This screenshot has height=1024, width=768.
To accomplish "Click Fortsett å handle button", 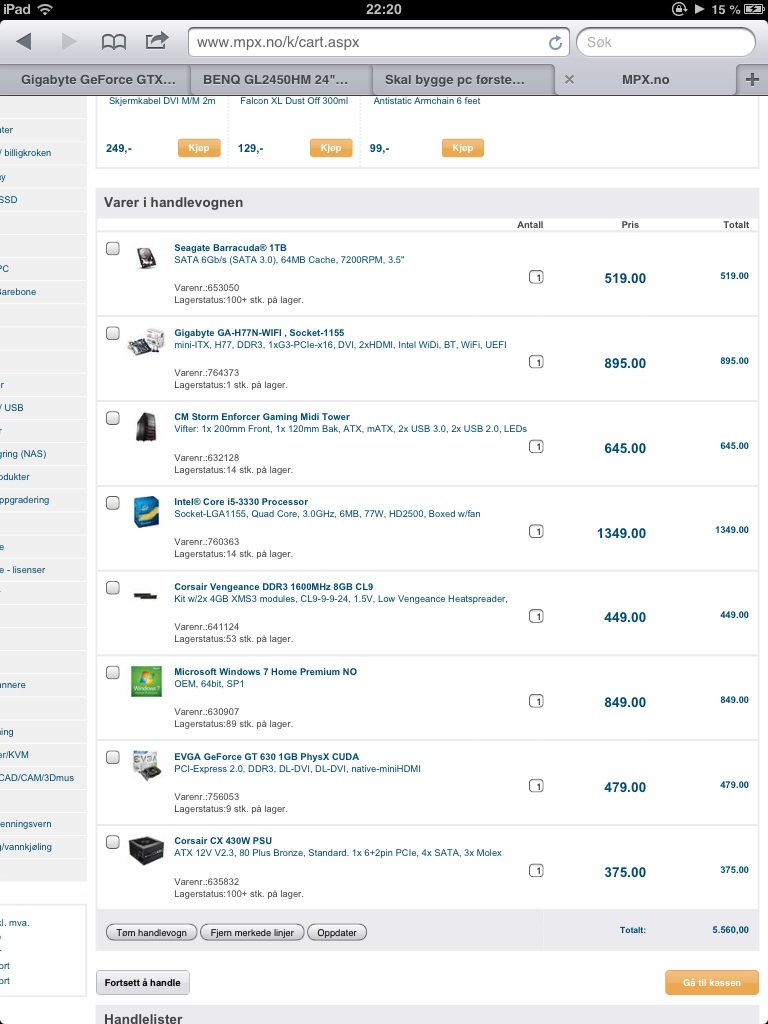I will pos(142,982).
